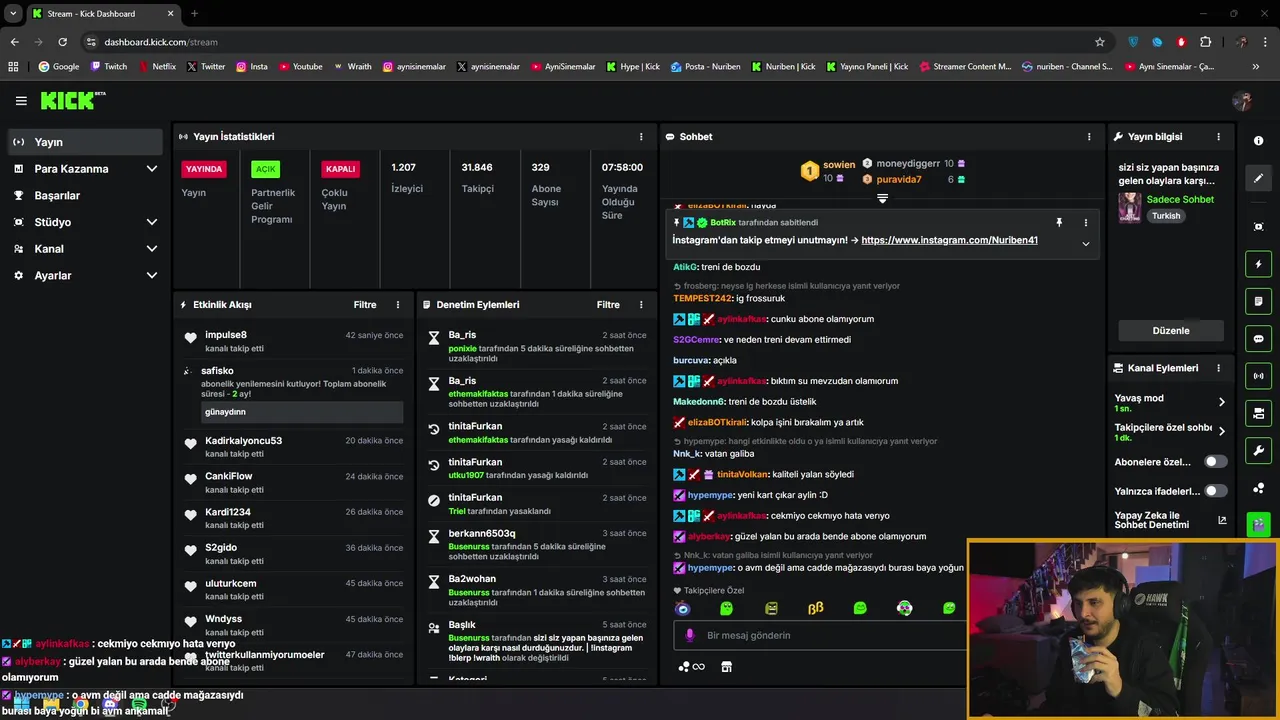Viewport: 1280px width, 720px height.
Task: Open the browser extensions puzzle icon
Action: click(x=1205, y=42)
